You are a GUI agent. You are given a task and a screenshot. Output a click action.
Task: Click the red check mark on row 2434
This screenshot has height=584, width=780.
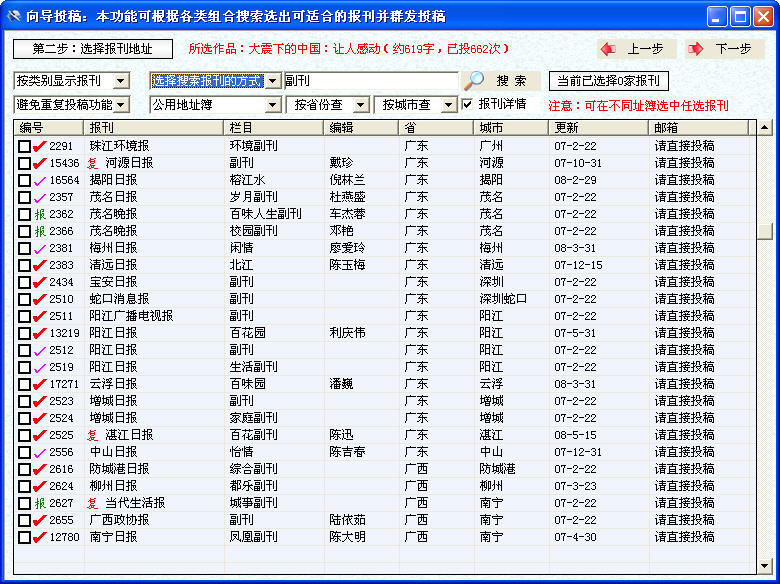39,282
